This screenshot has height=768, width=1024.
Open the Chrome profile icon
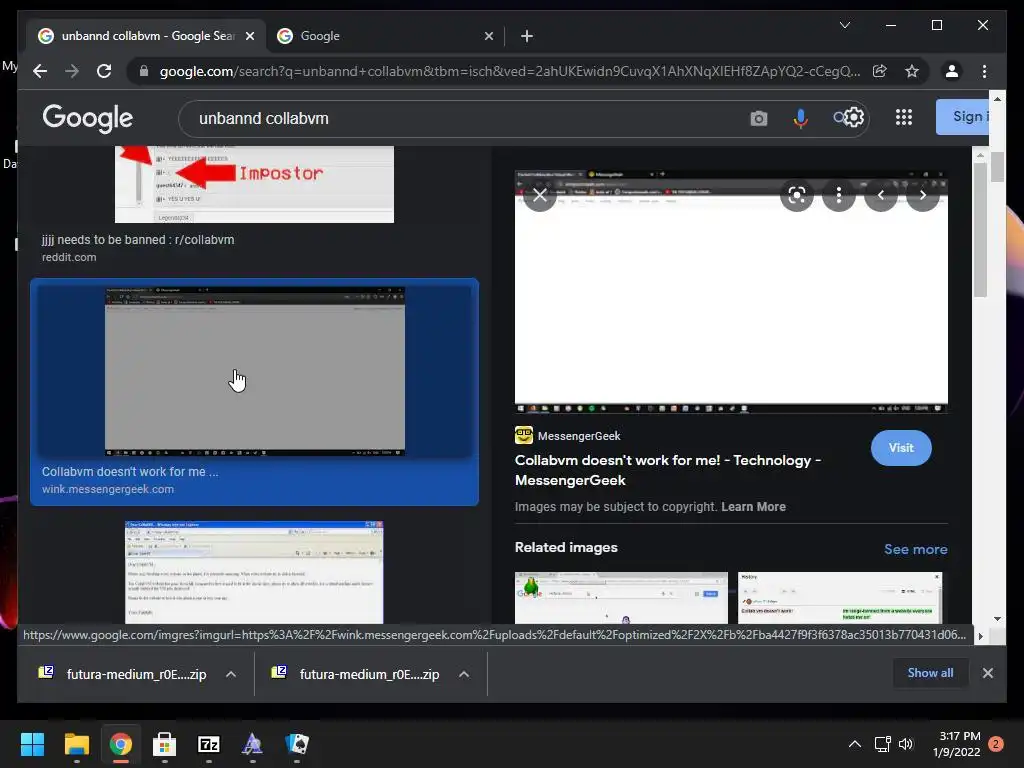952,71
